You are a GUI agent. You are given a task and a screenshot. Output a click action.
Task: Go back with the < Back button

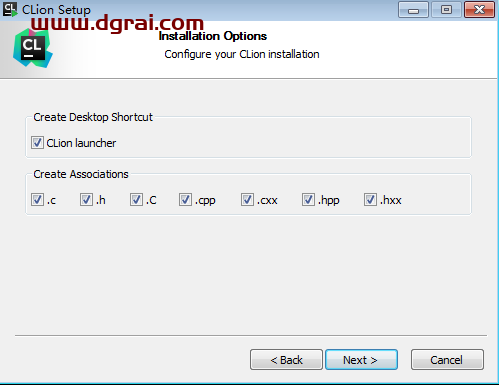coord(286,360)
